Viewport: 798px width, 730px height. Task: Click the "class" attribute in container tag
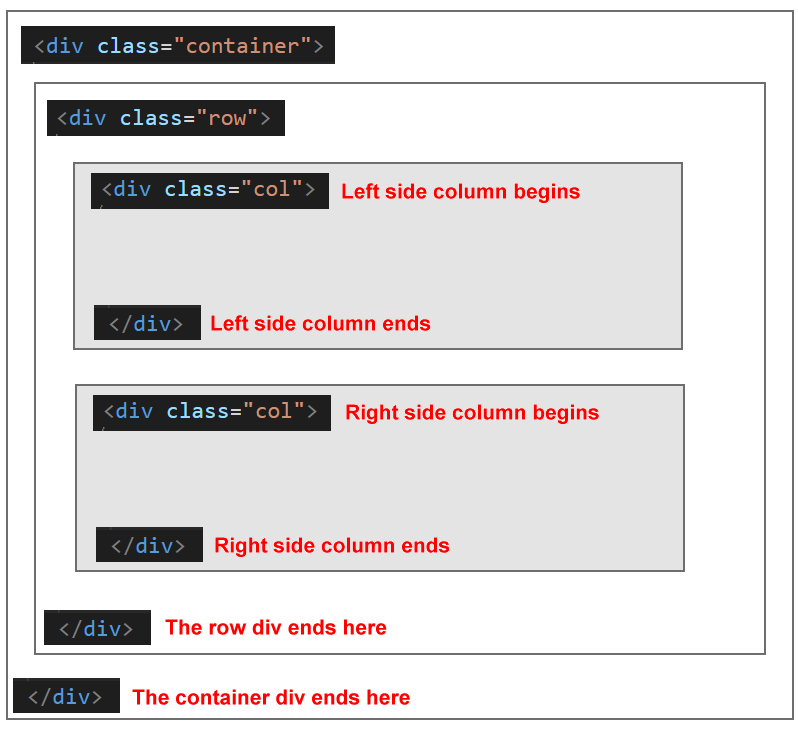click(x=130, y=46)
